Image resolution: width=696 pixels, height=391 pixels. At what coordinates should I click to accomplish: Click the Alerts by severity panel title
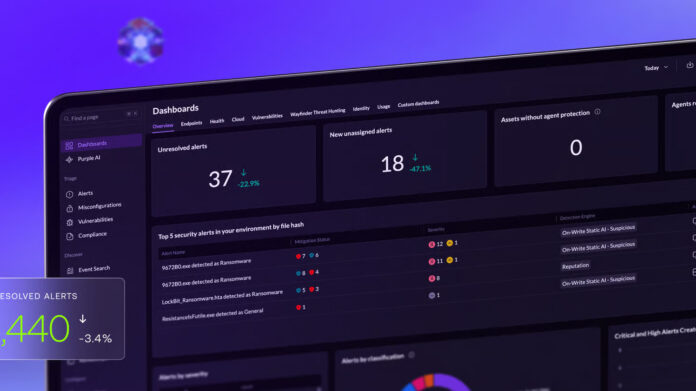pos(183,375)
